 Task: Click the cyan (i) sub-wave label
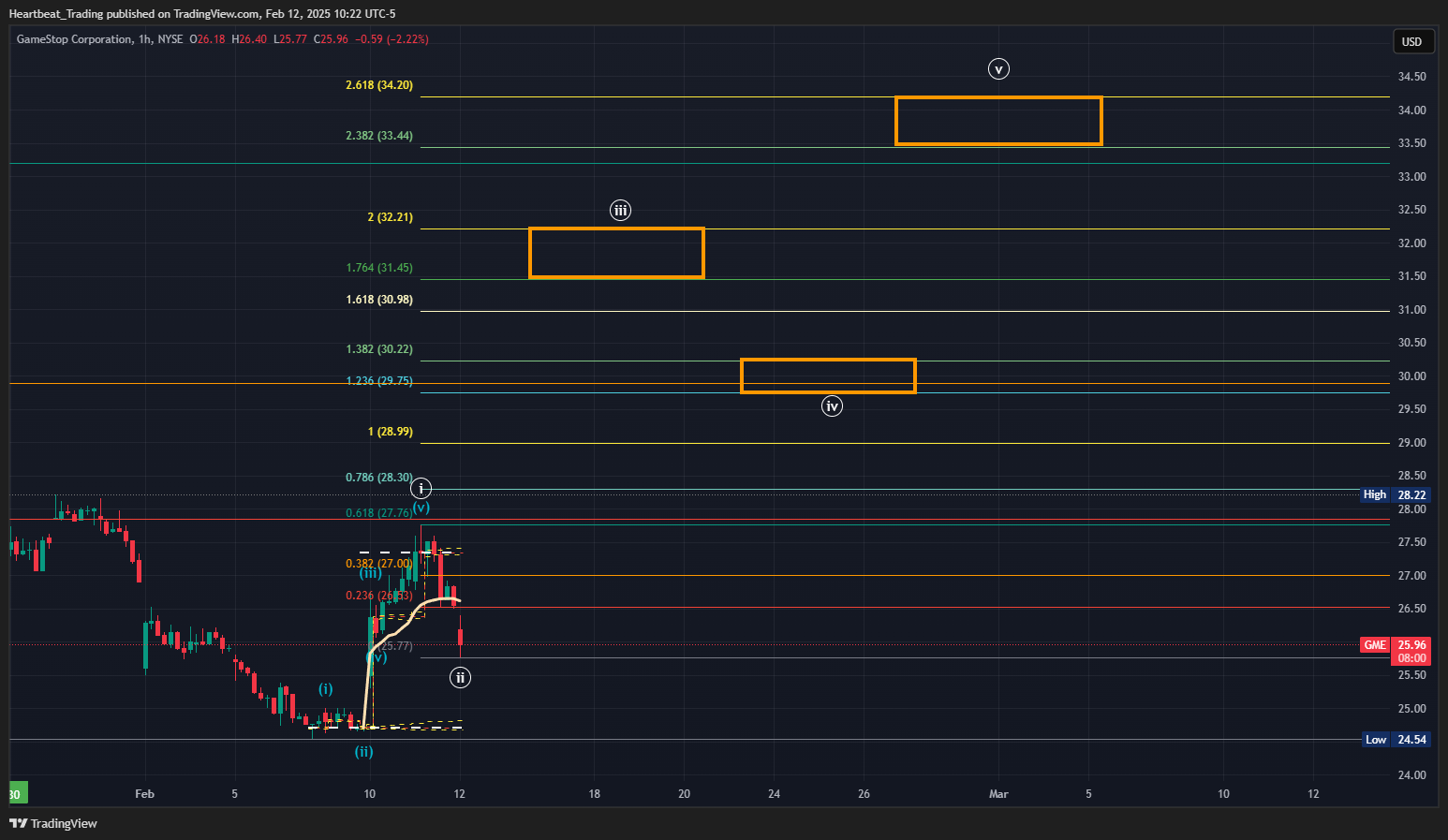(325, 689)
